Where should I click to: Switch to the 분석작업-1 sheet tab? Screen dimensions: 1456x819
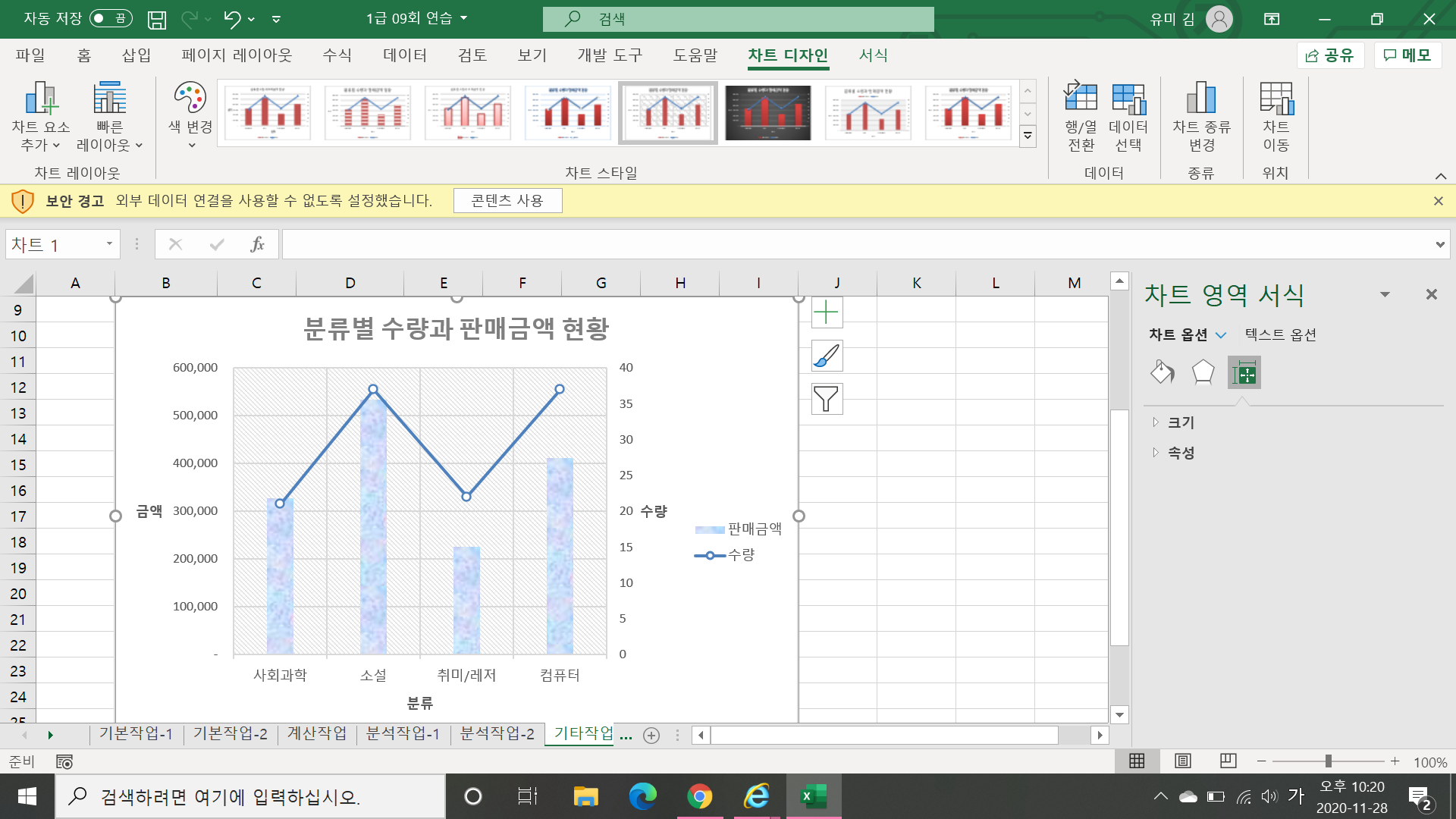[x=403, y=733]
